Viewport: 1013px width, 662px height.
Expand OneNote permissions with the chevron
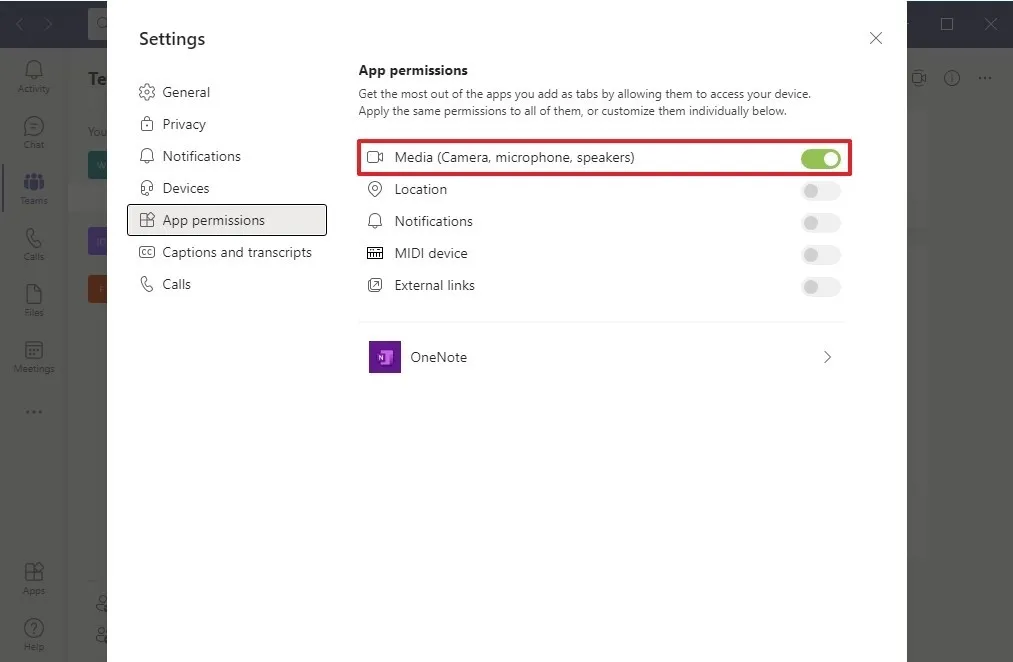(828, 357)
